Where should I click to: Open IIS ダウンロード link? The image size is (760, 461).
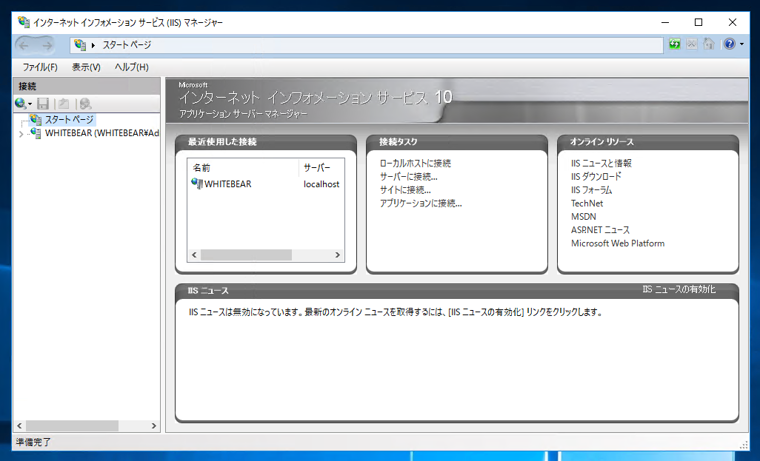coord(596,176)
